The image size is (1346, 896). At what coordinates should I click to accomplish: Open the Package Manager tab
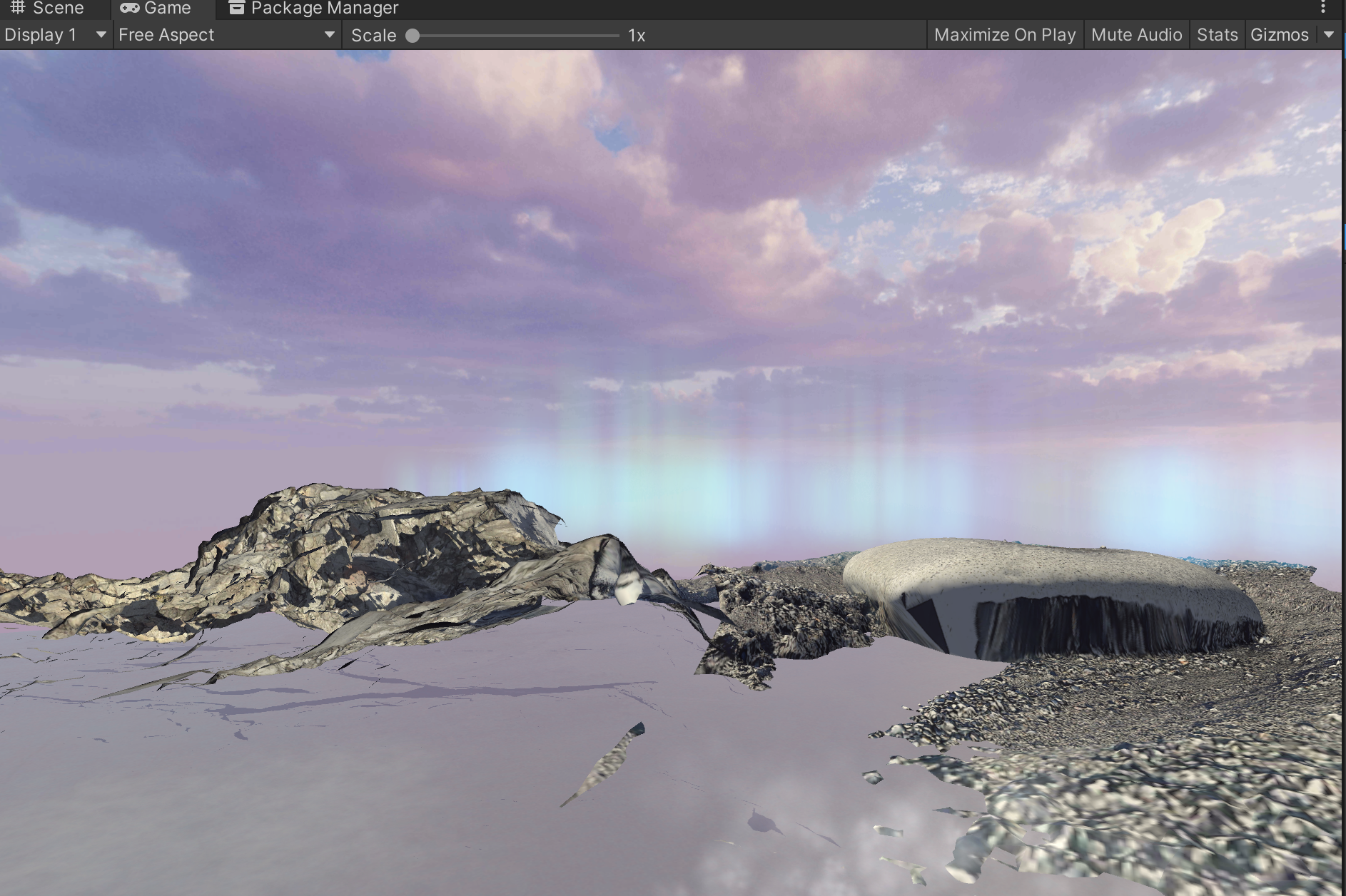click(x=313, y=9)
